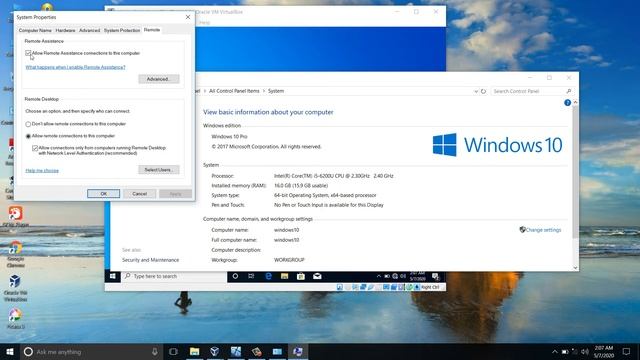The image size is (640, 360).
Task: Click the guest VM network tray icon
Action: click(395, 276)
